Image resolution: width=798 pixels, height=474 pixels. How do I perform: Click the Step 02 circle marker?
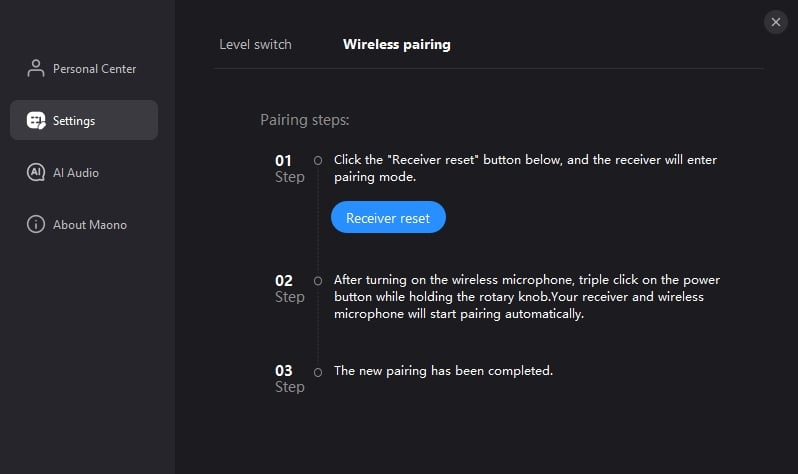tap(318, 281)
